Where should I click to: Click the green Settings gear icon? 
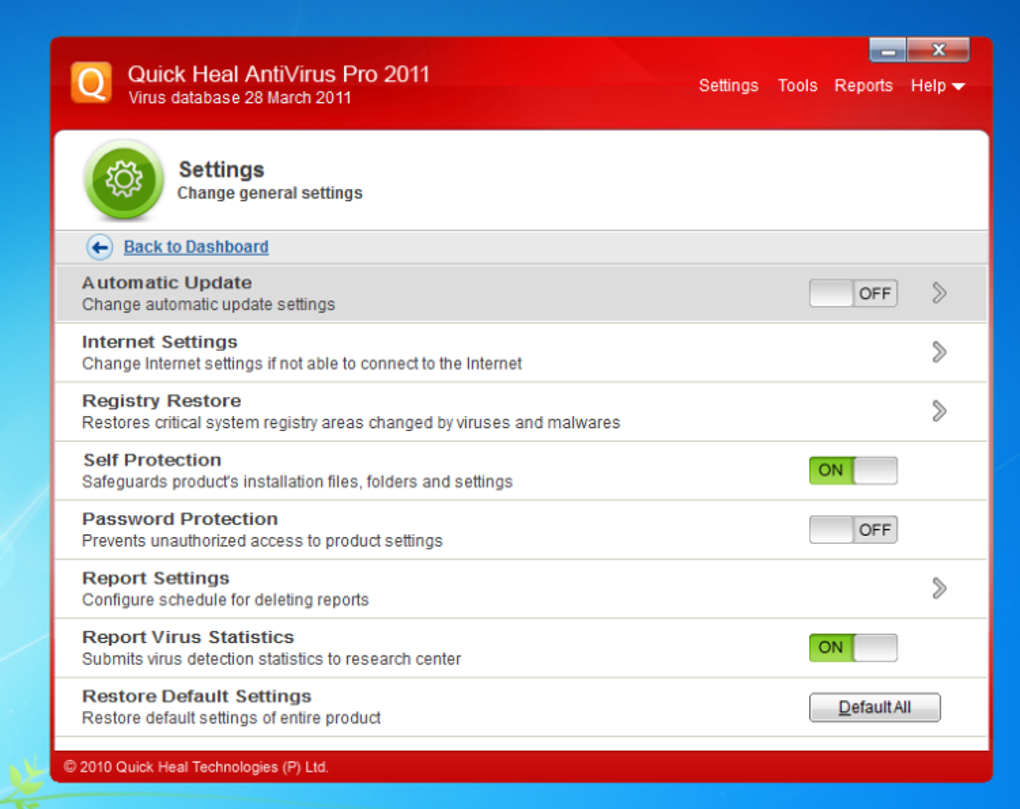(124, 179)
